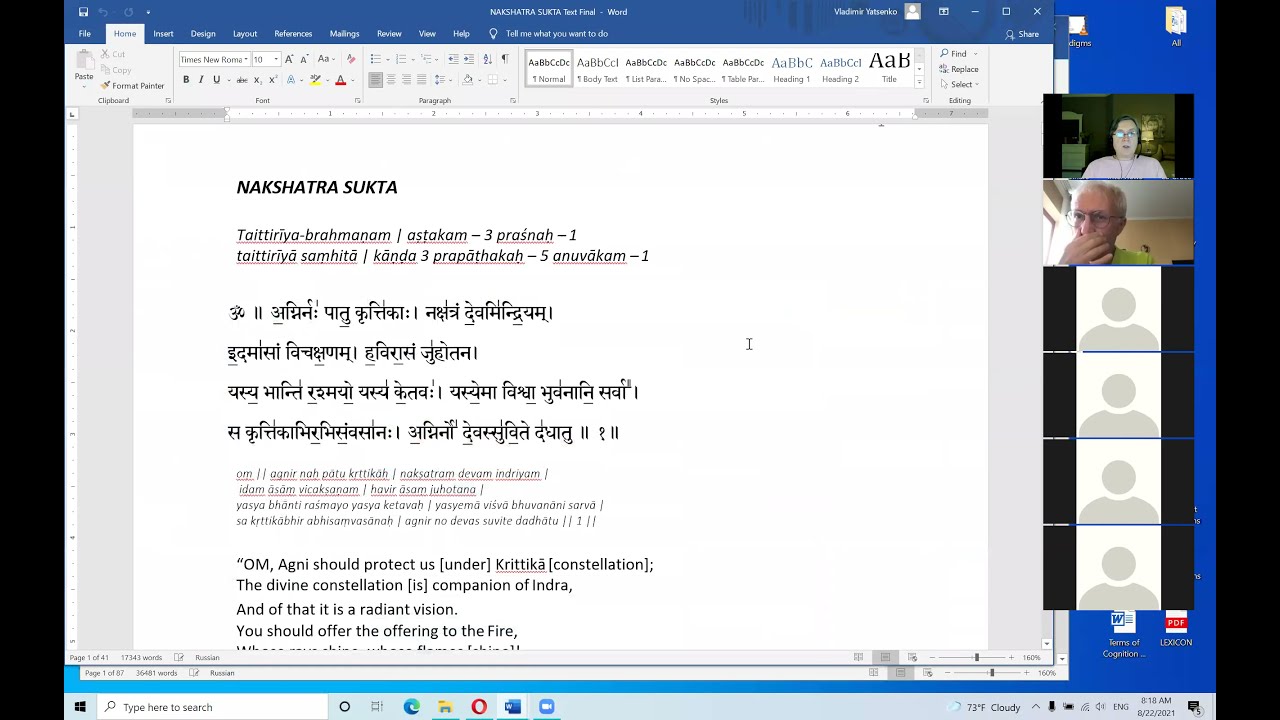The image size is (1280, 720).
Task: Click the text highlight color swatch
Action: pos(316,80)
